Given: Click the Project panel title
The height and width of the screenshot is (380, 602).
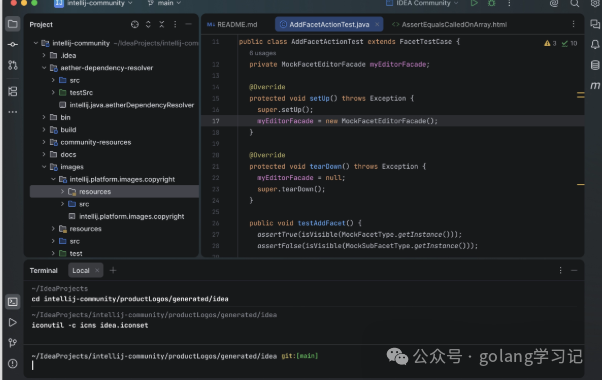Looking at the screenshot, I should (41, 25).
